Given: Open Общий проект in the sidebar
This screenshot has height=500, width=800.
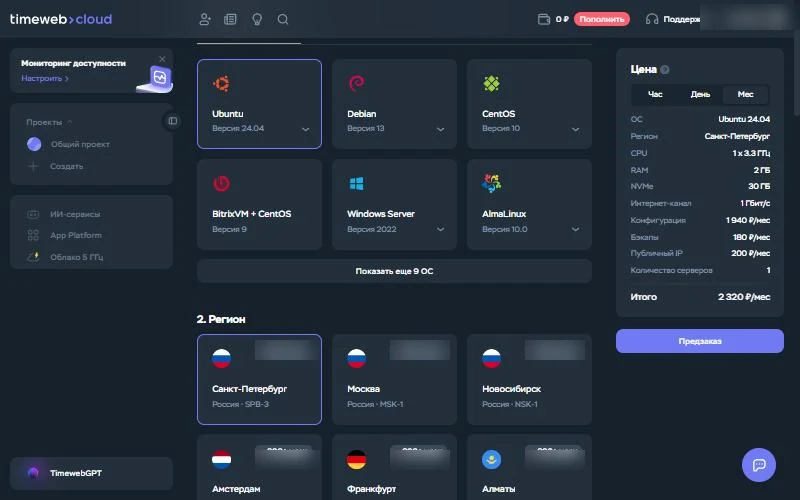Looking at the screenshot, I should (80, 144).
